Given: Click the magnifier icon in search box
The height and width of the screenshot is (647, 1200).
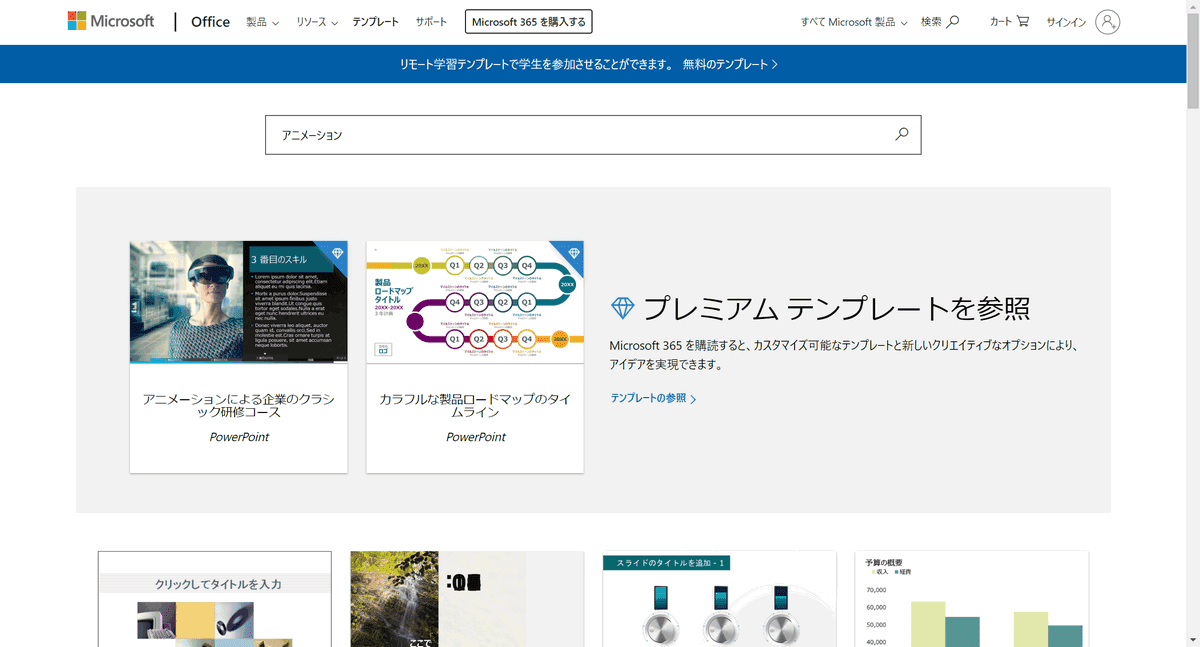Looking at the screenshot, I should coord(902,134).
